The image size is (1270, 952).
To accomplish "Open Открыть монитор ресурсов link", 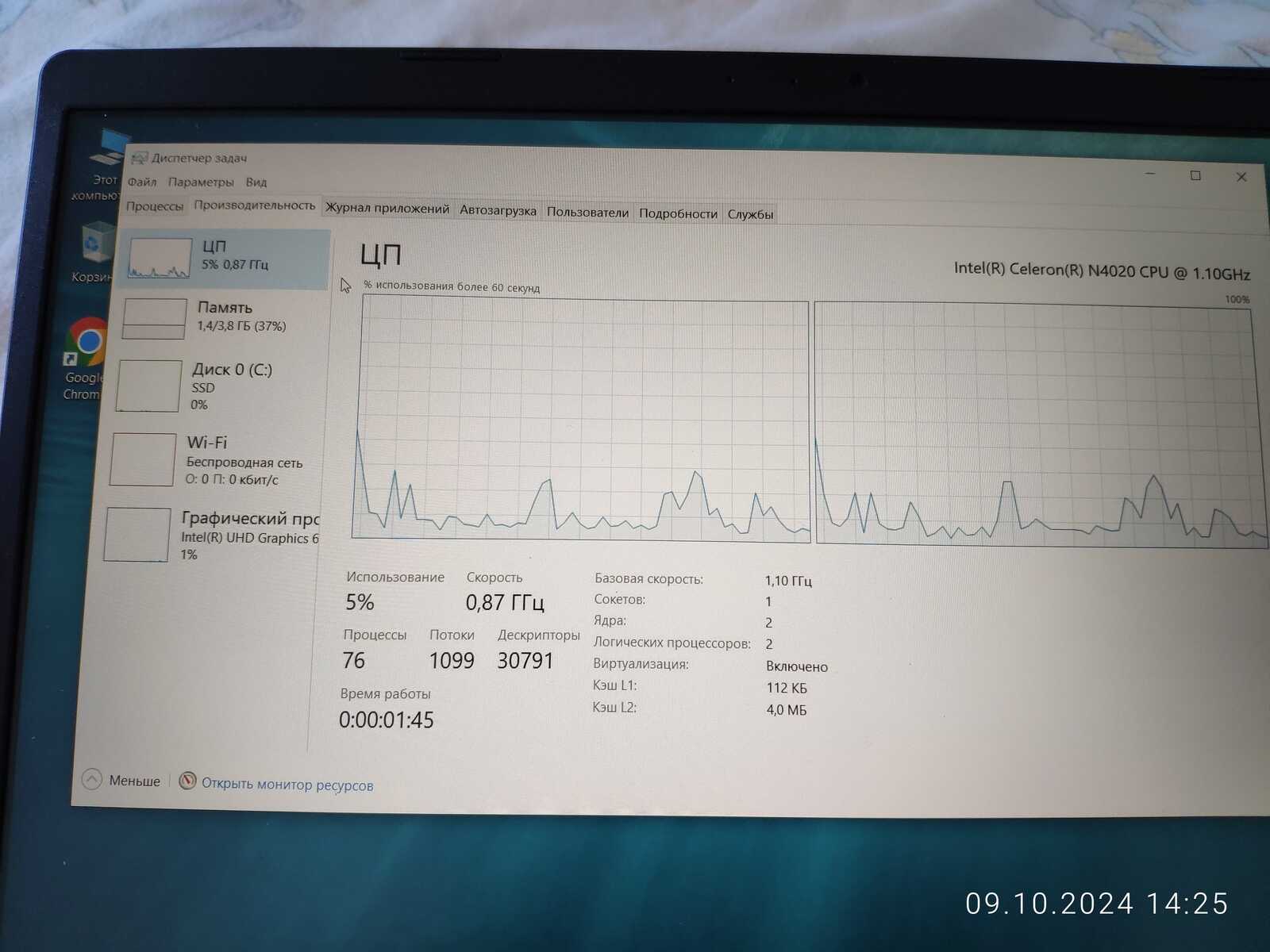I will 287,785.
